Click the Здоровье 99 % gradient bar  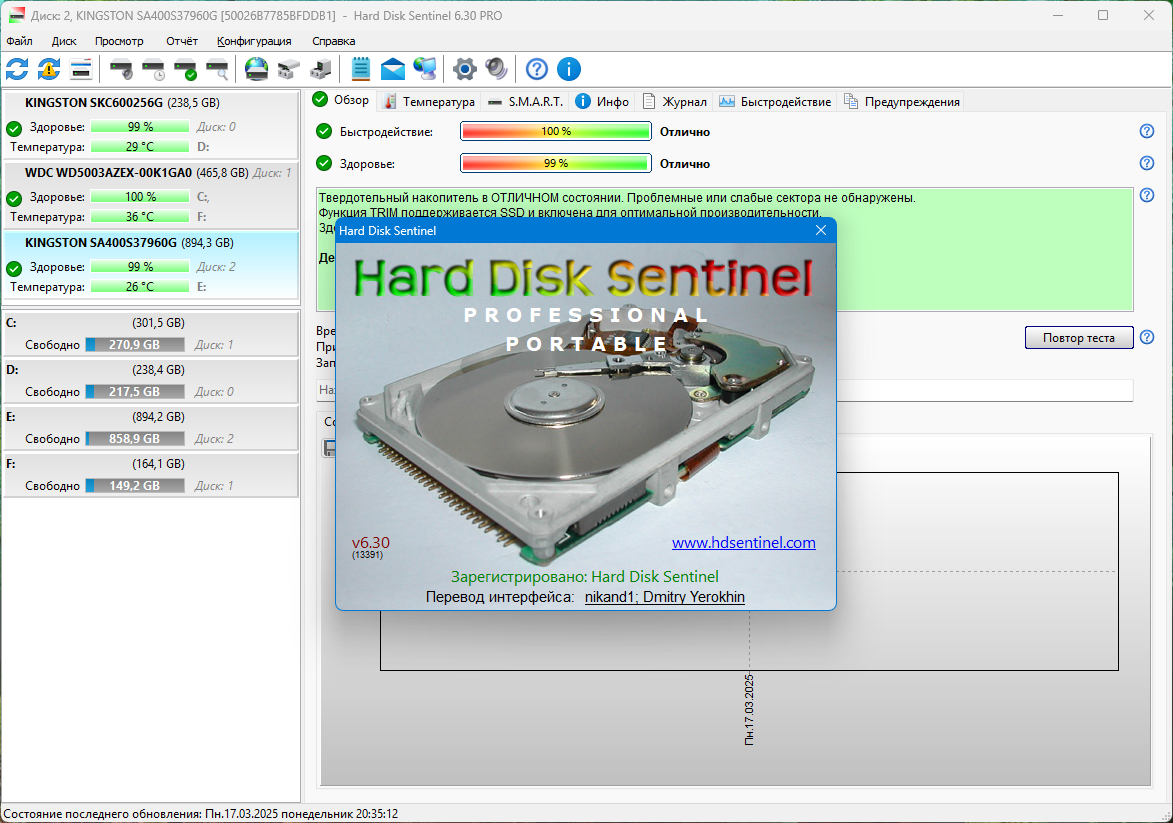pos(556,163)
